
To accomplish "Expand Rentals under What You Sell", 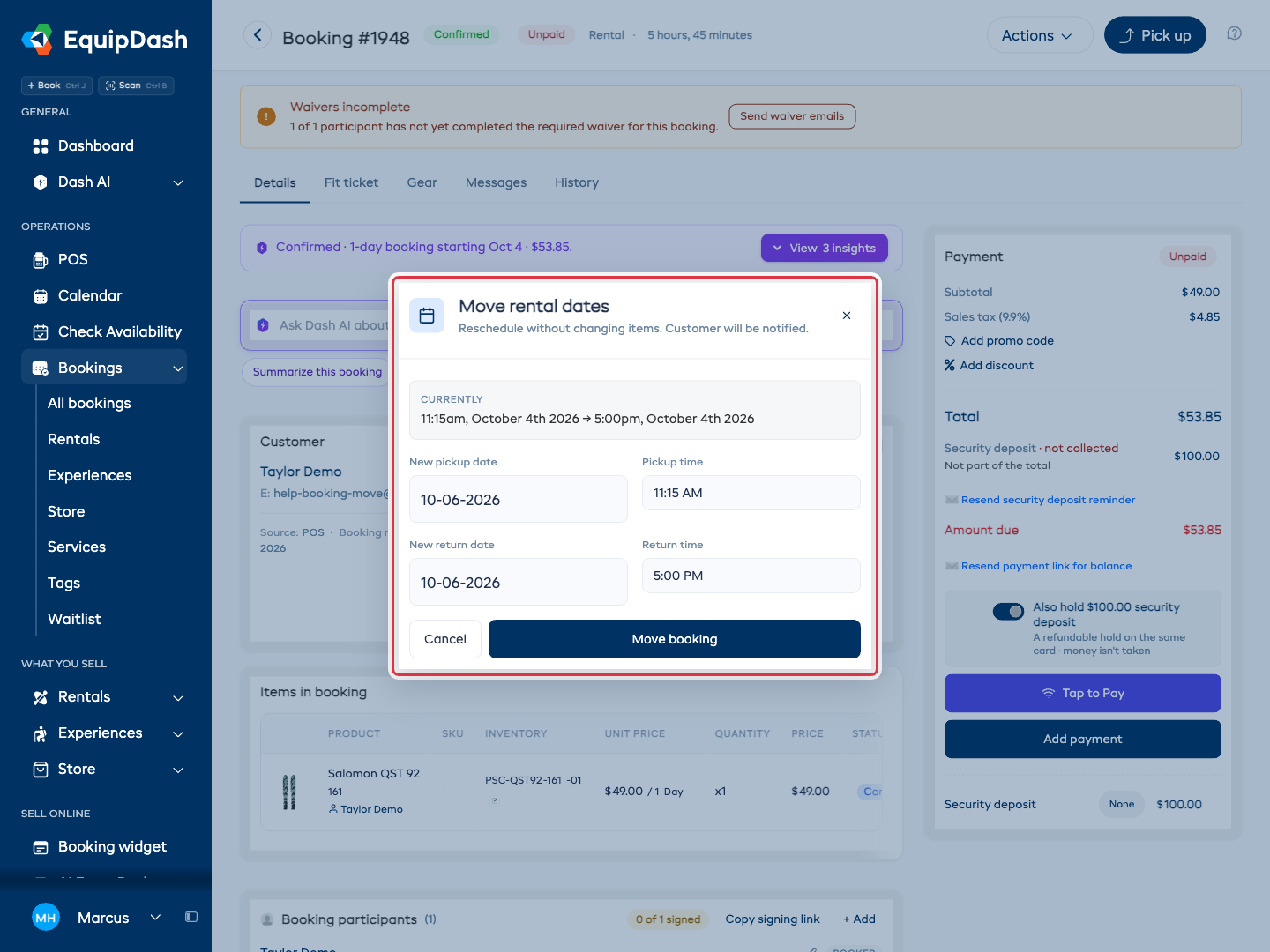I will tap(178, 697).
